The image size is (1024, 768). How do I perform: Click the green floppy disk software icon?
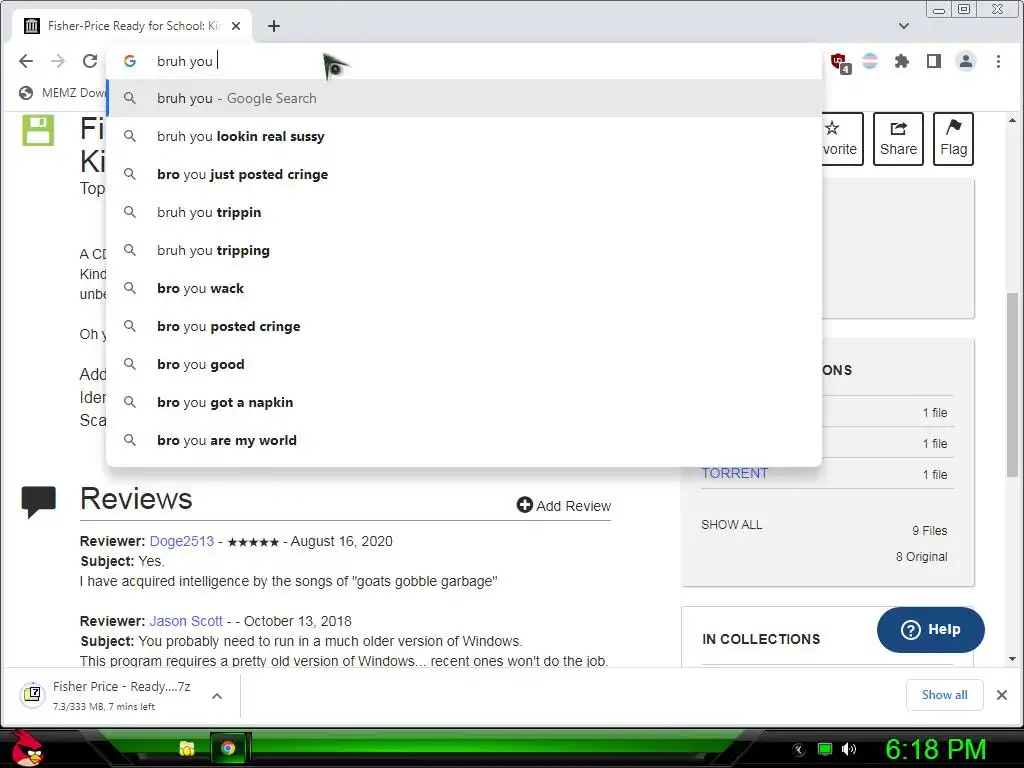[x=38, y=130]
